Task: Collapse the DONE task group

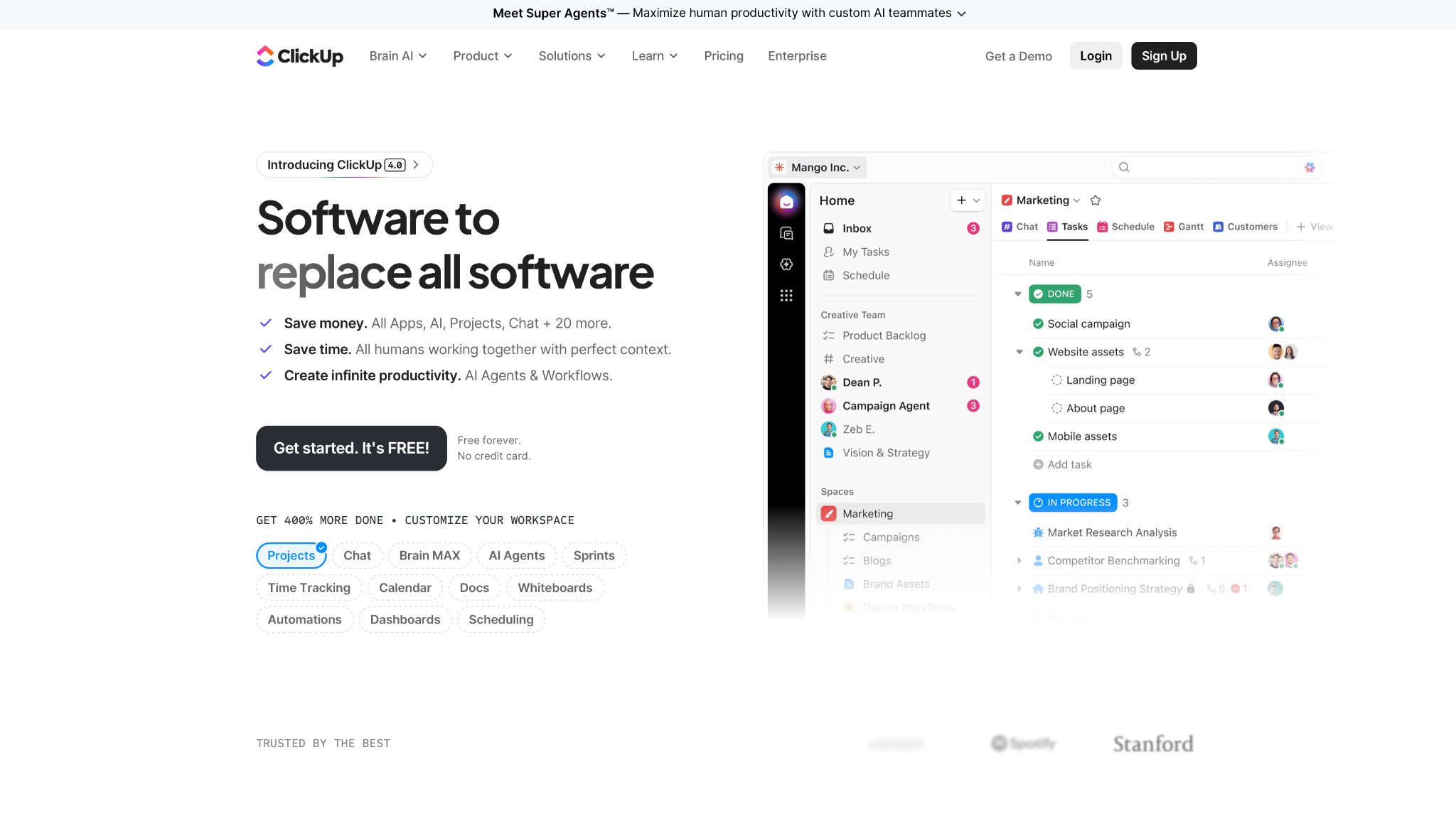Action: (x=1018, y=294)
